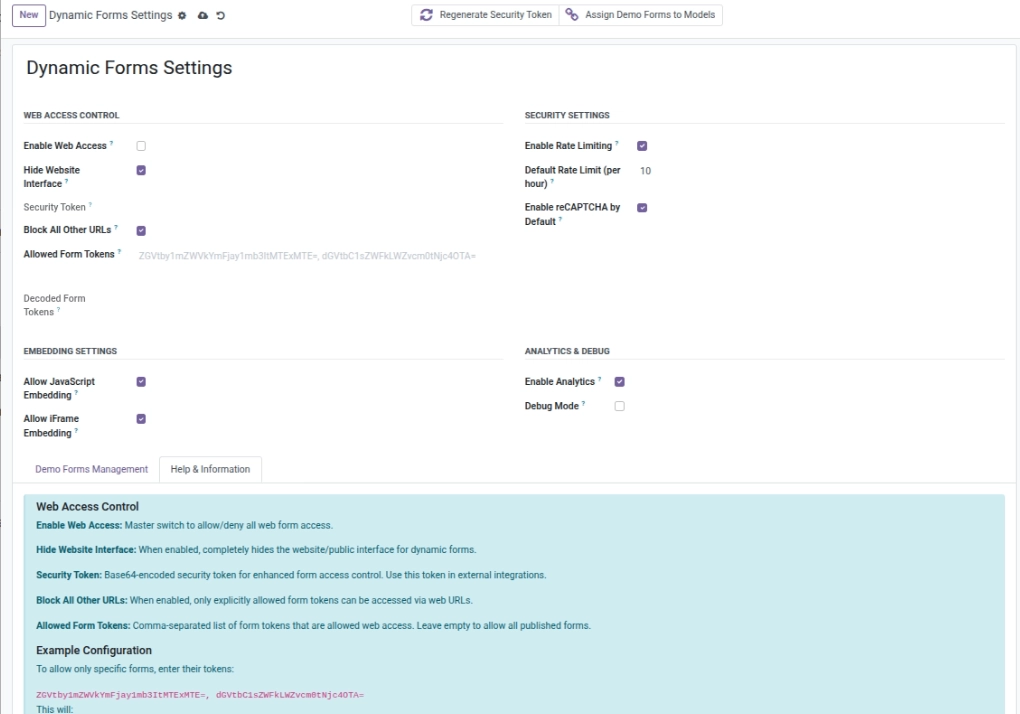Click the Regenerate Security Token refresh icon
The image size is (1020, 714).
tap(426, 15)
